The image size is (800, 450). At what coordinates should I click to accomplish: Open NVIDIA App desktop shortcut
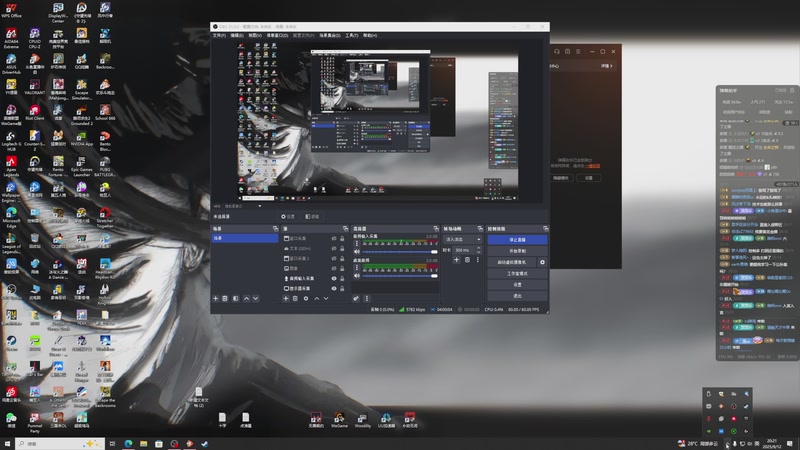[81, 139]
